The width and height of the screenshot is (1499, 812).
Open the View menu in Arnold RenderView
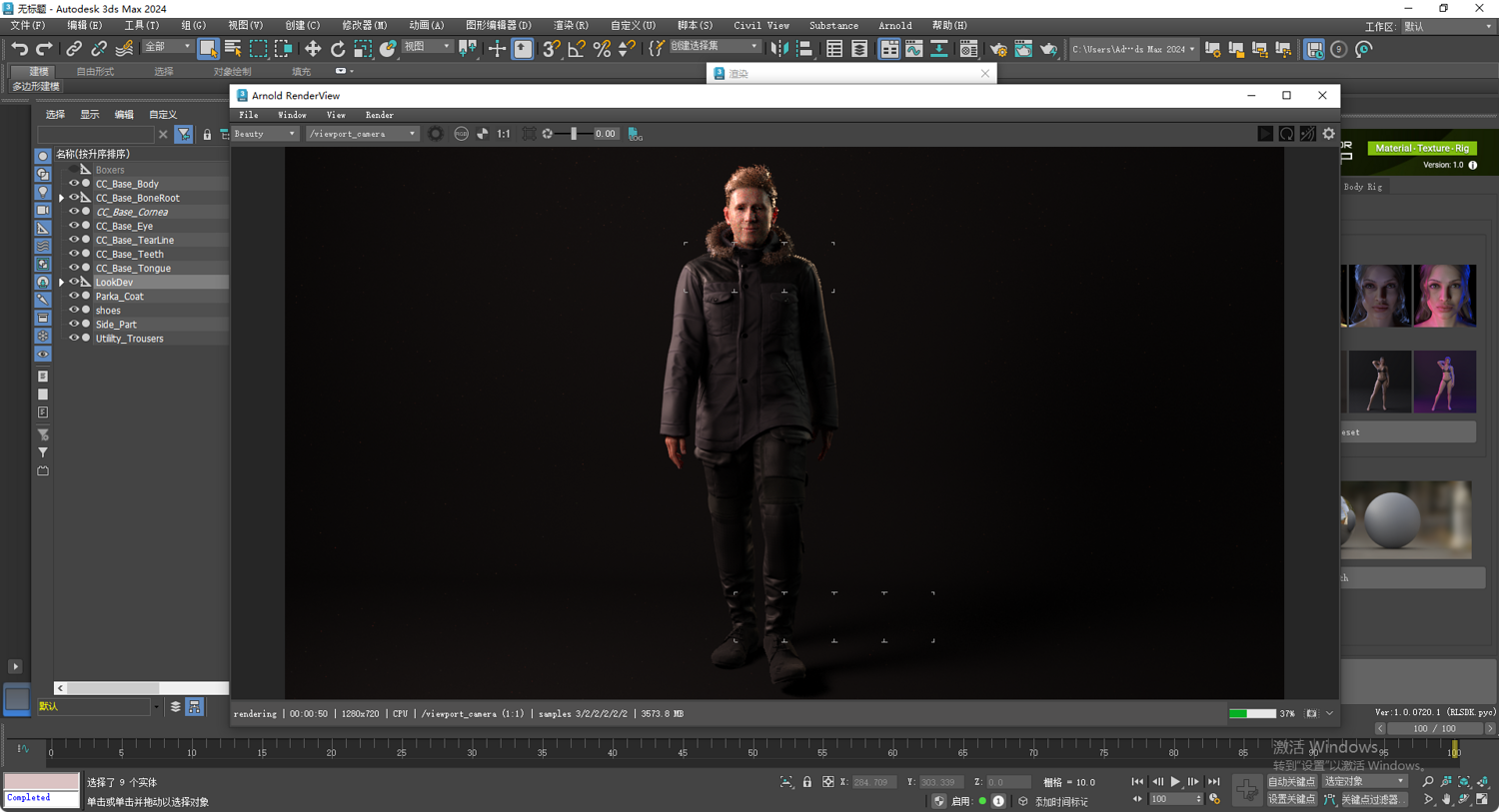336,115
